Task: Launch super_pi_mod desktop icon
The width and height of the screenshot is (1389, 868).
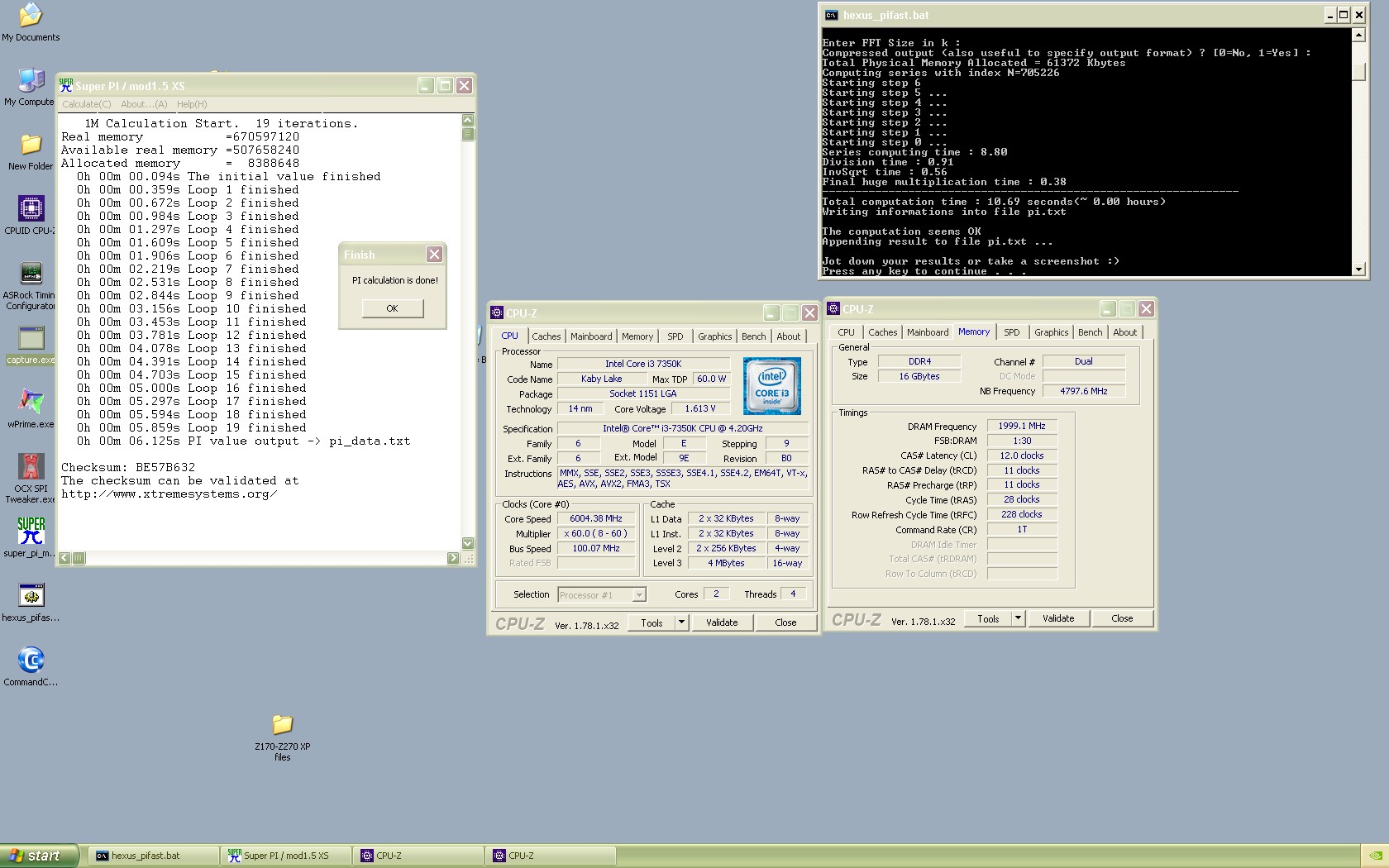Action: (31, 531)
